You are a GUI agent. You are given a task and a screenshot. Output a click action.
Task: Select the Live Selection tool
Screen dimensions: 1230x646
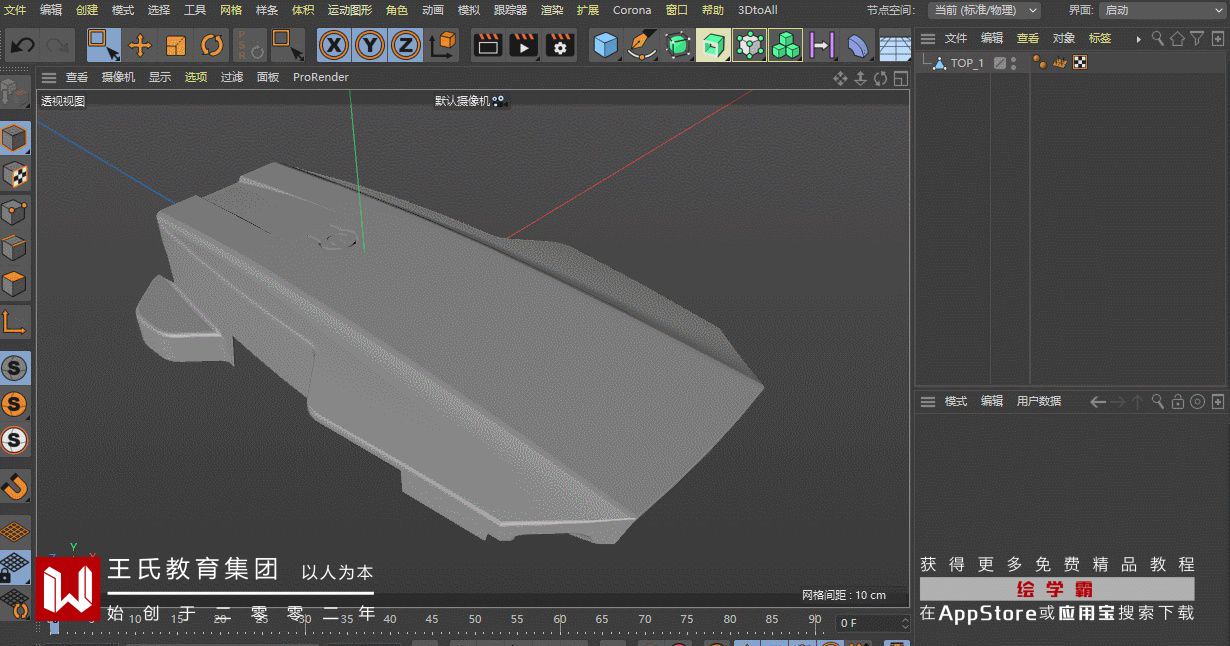103,45
